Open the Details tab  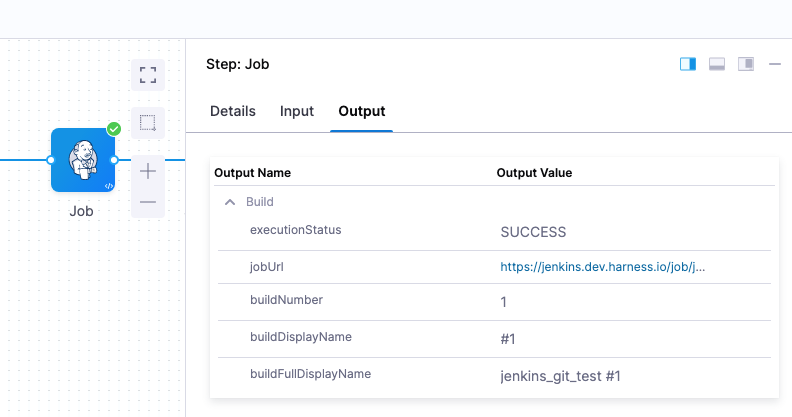point(232,111)
